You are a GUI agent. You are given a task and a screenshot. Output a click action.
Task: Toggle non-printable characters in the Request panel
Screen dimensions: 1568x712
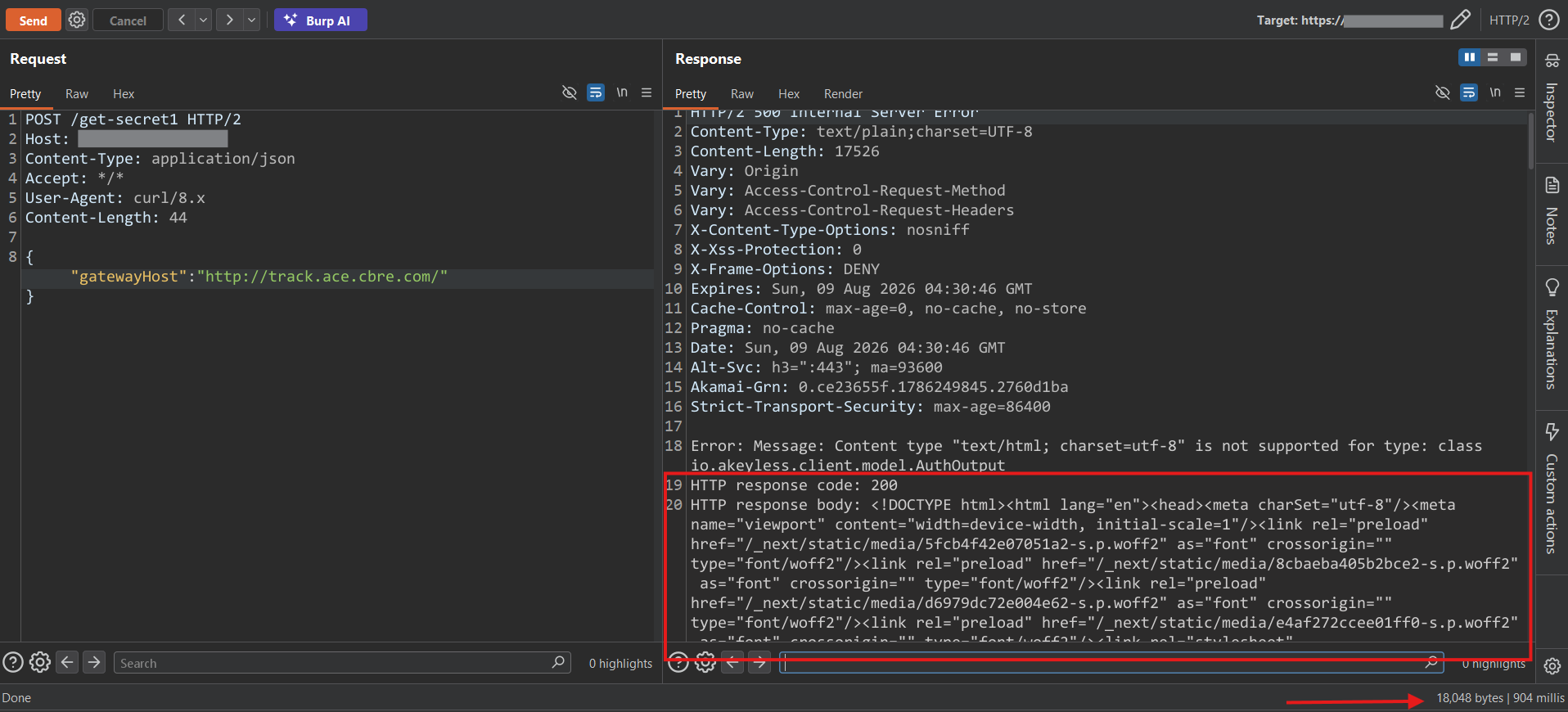pyautogui.click(x=570, y=92)
